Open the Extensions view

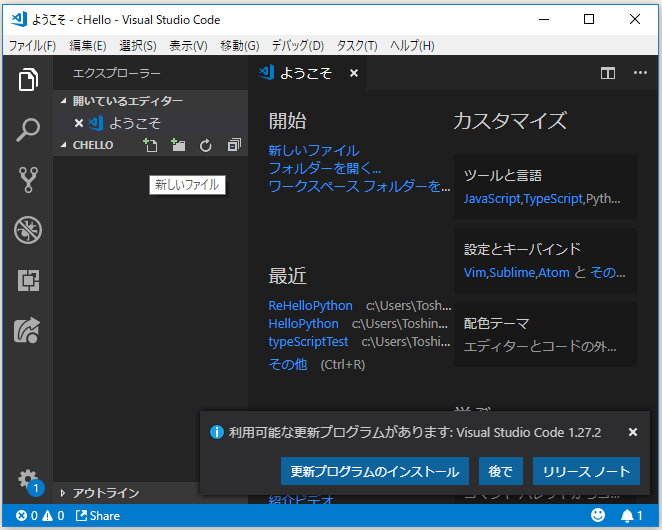click(x=28, y=280)
